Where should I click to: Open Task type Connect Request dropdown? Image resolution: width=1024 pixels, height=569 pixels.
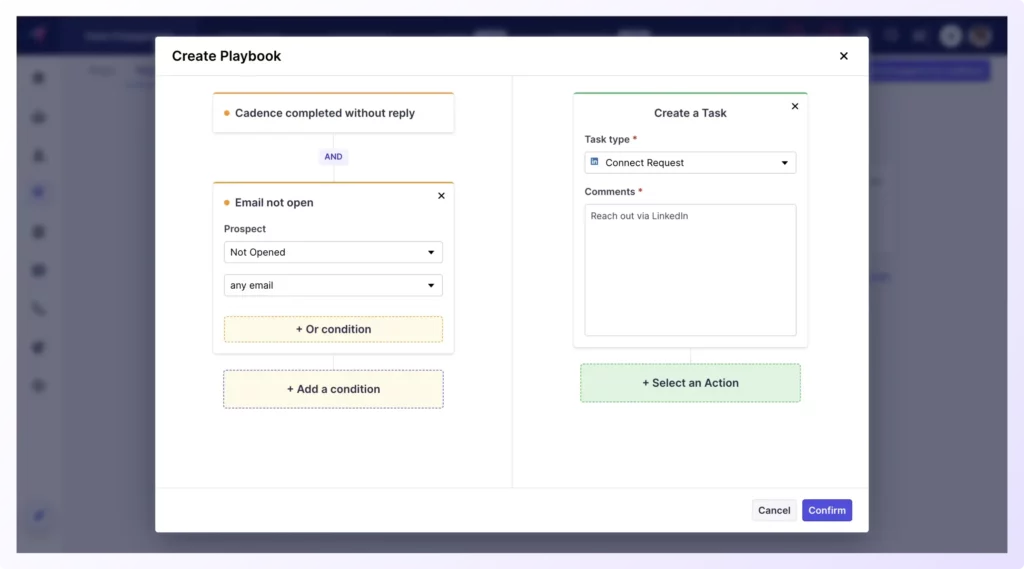point(690,162)
